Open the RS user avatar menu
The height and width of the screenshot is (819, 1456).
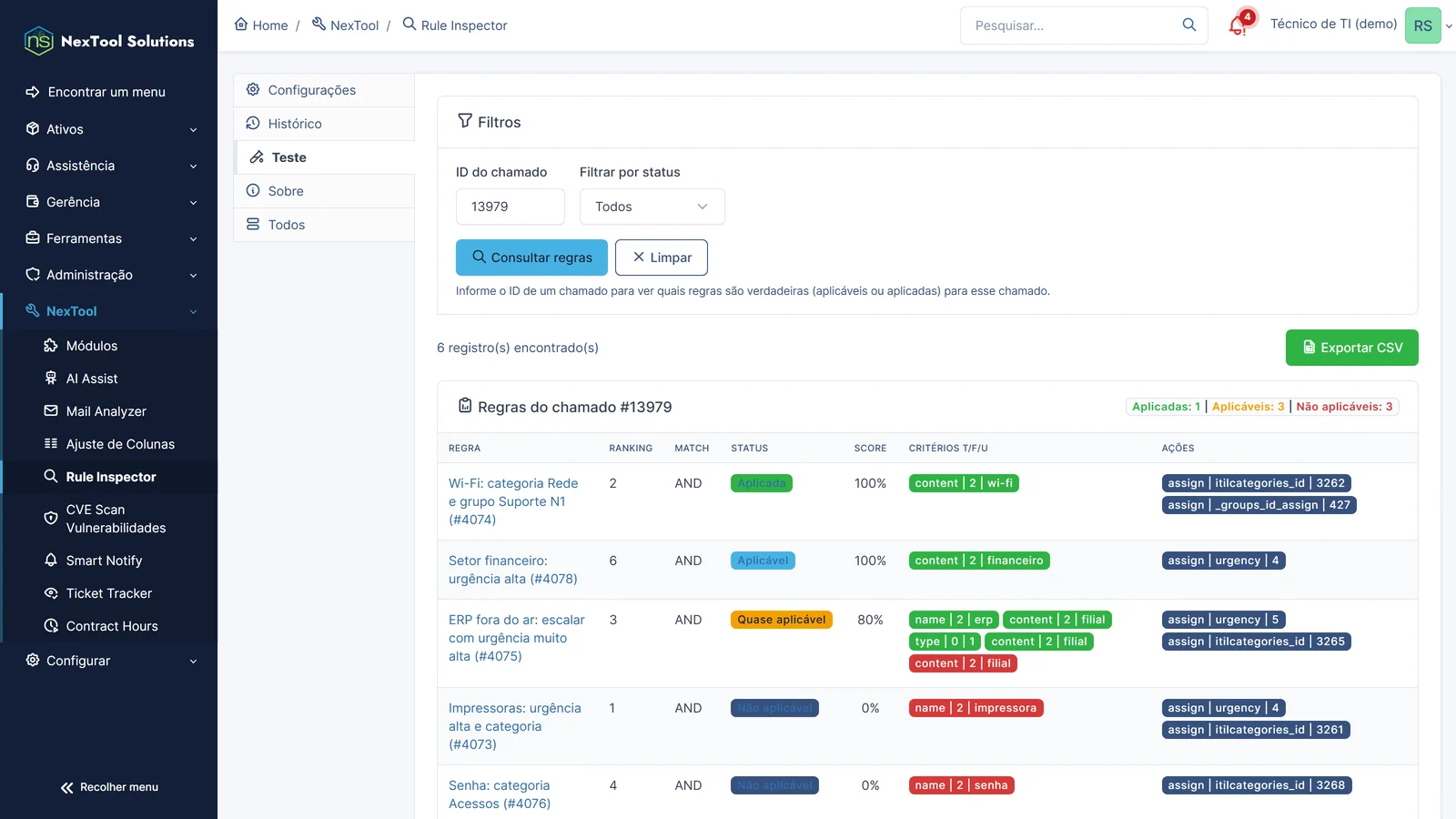[x=1423, y=25]
